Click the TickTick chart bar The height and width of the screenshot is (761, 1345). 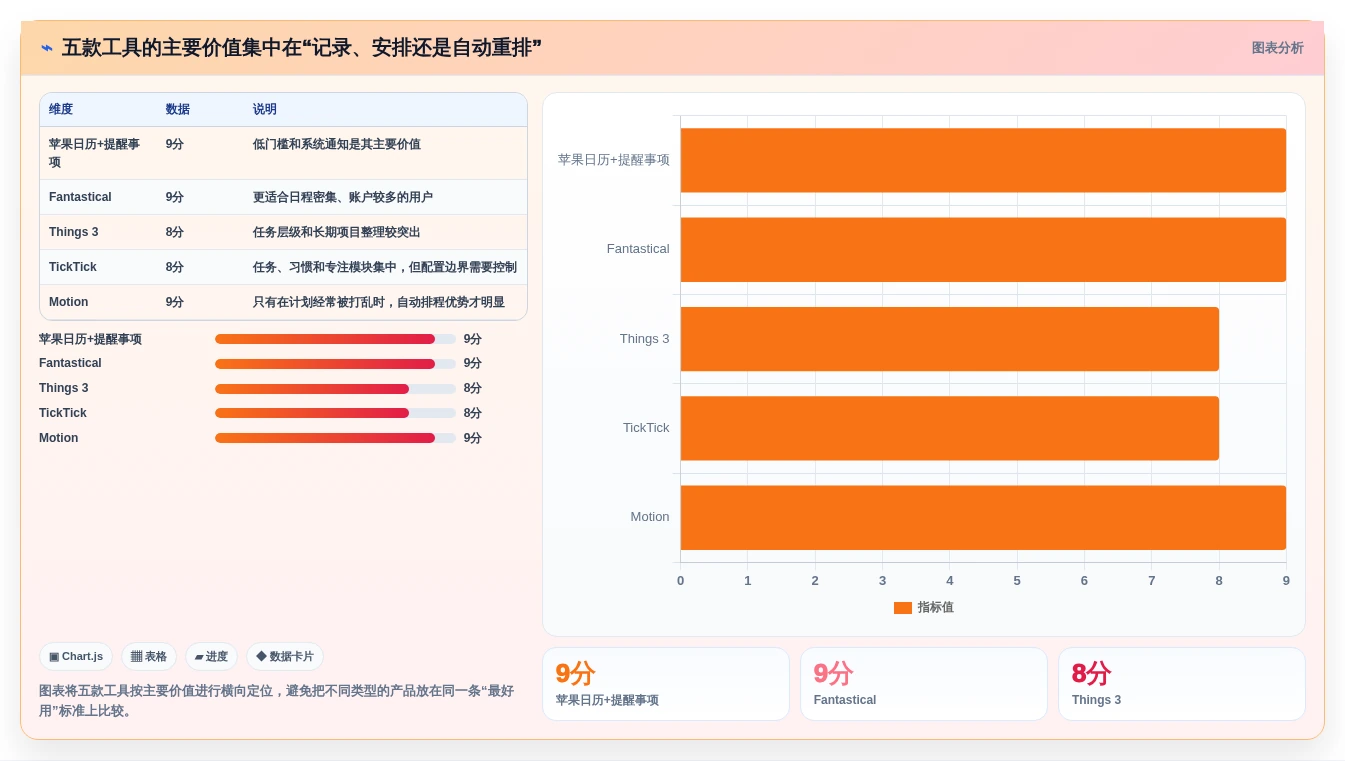(x=950, y=428)
